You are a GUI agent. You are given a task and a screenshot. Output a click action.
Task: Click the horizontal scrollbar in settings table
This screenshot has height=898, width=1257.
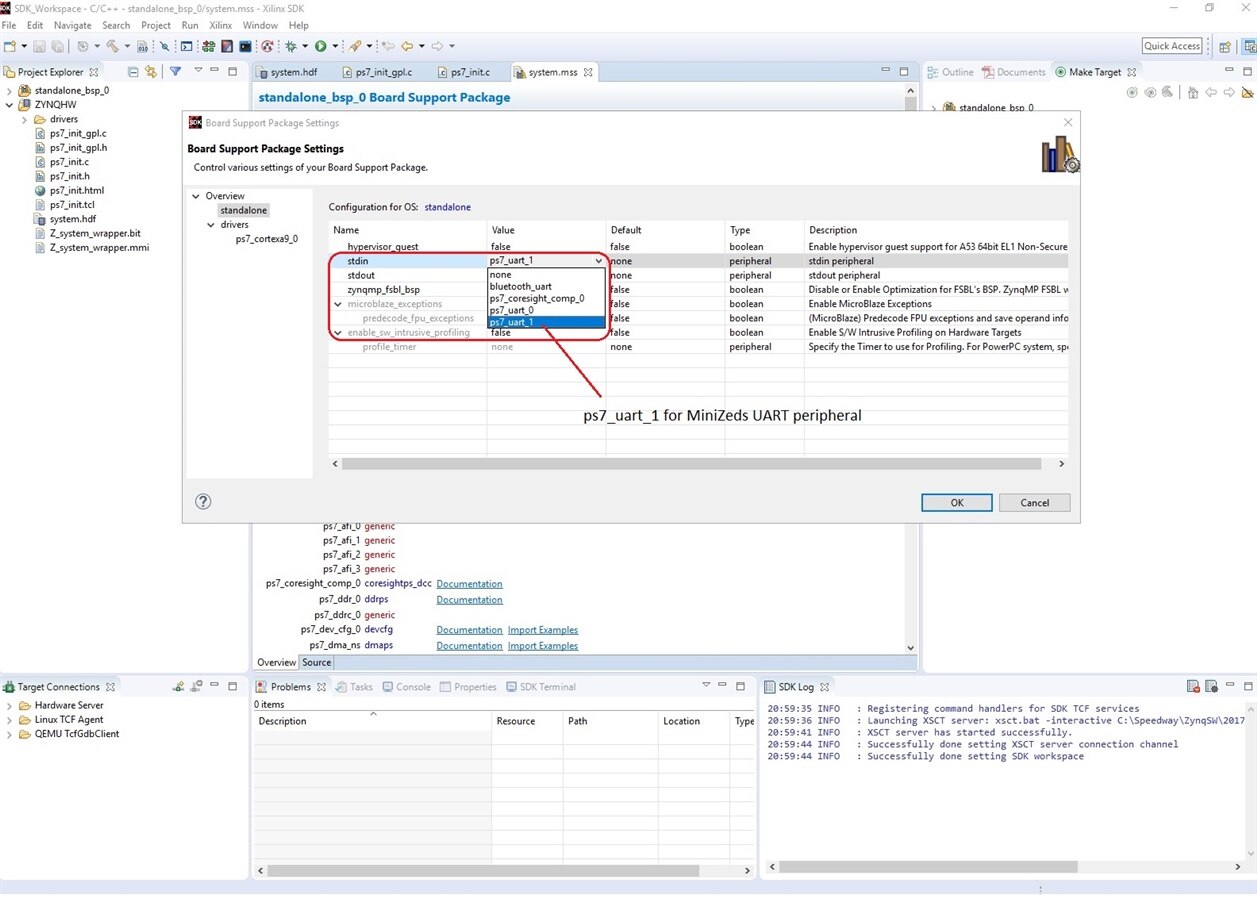(x=690, y=464)
